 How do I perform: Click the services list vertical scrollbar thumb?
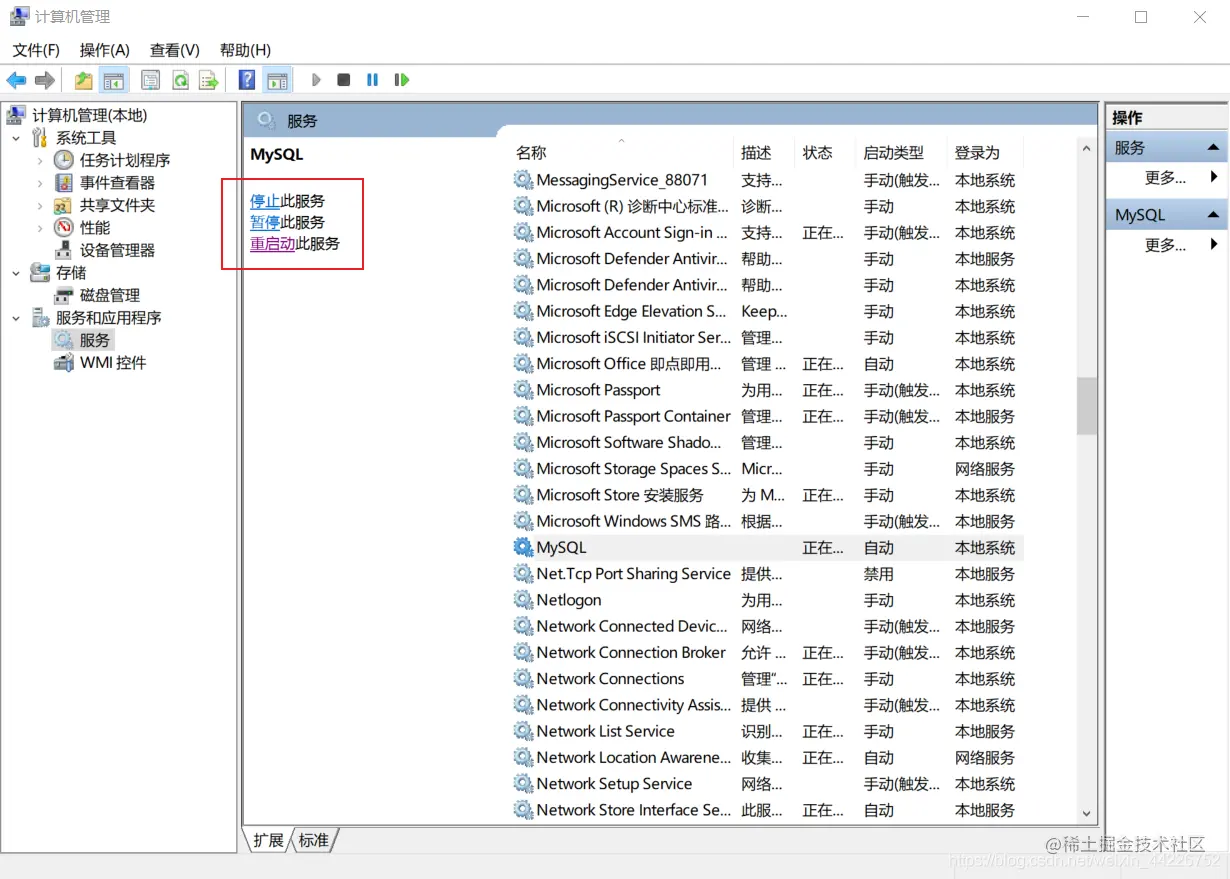1087,405
